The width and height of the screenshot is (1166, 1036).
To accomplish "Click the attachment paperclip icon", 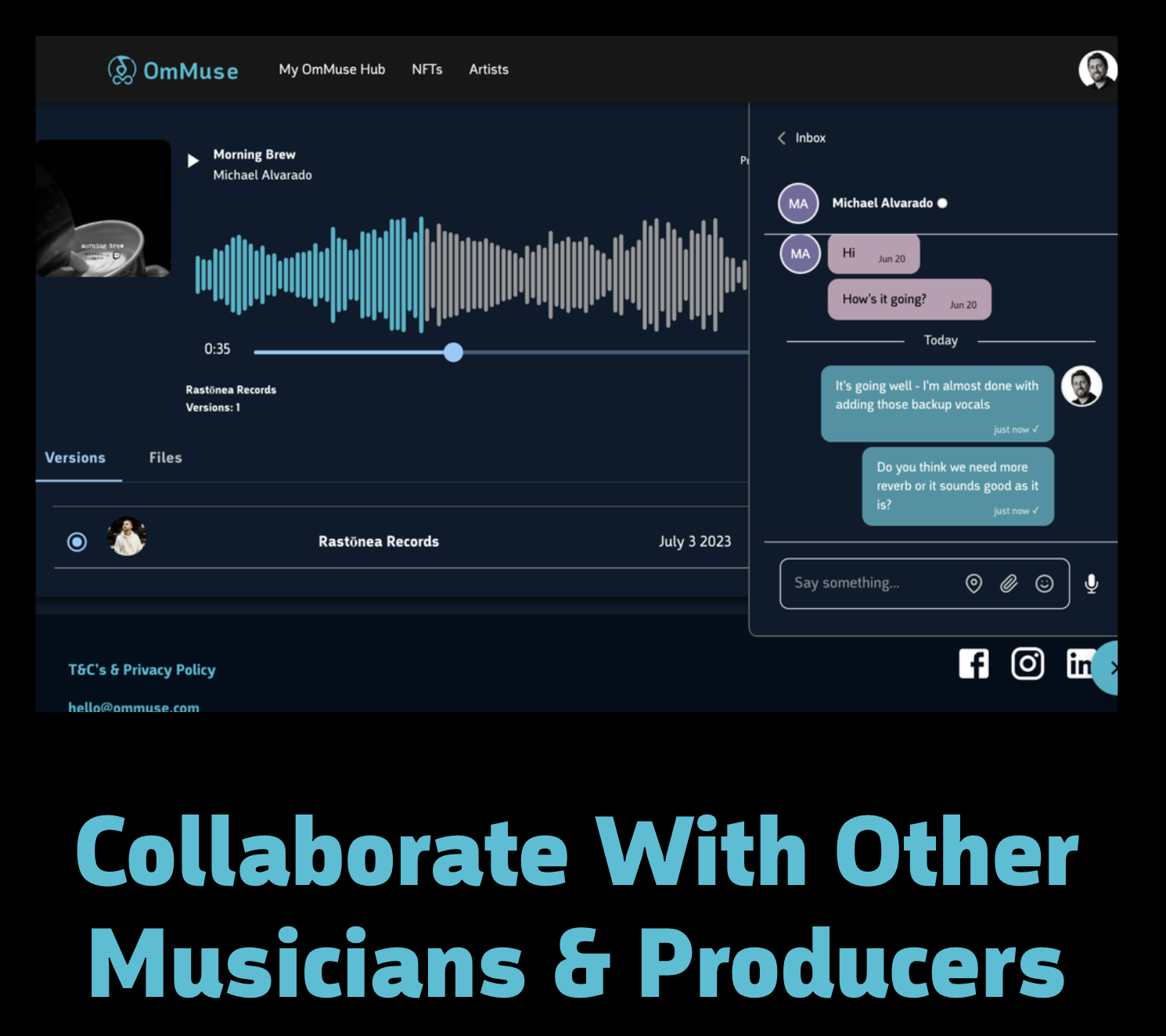I will click(1009, 584).
